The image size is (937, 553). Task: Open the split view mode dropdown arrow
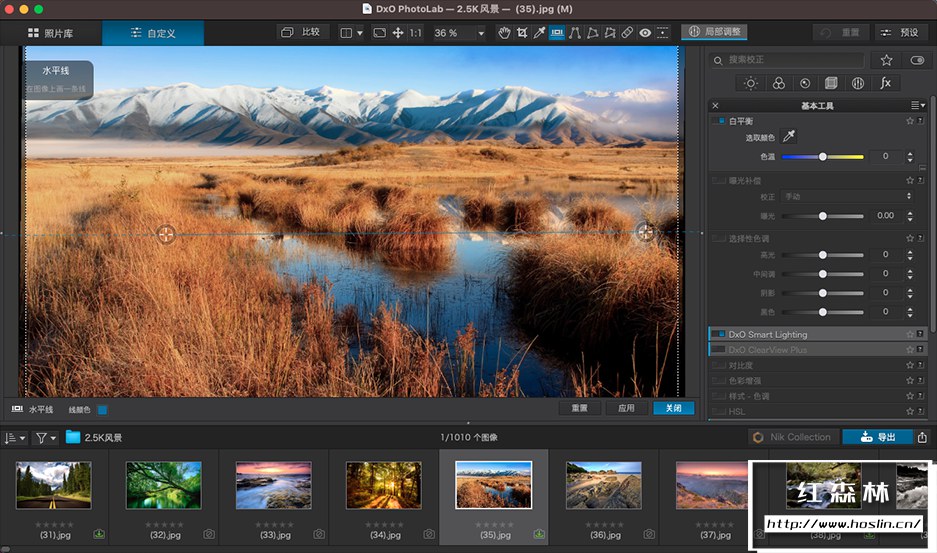click(x=360, y=33)
